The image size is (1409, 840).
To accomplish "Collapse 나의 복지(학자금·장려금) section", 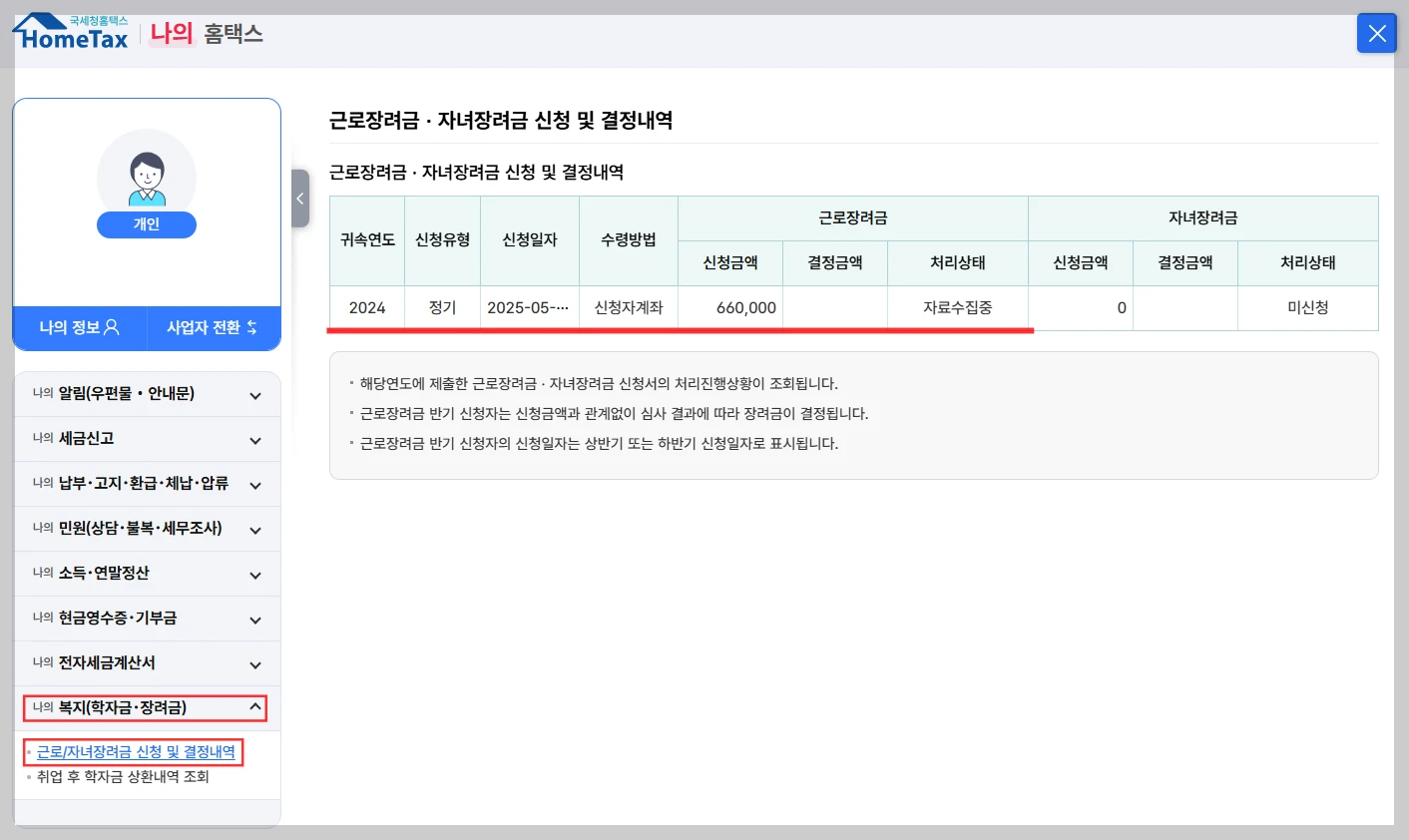I will (147, 707).
